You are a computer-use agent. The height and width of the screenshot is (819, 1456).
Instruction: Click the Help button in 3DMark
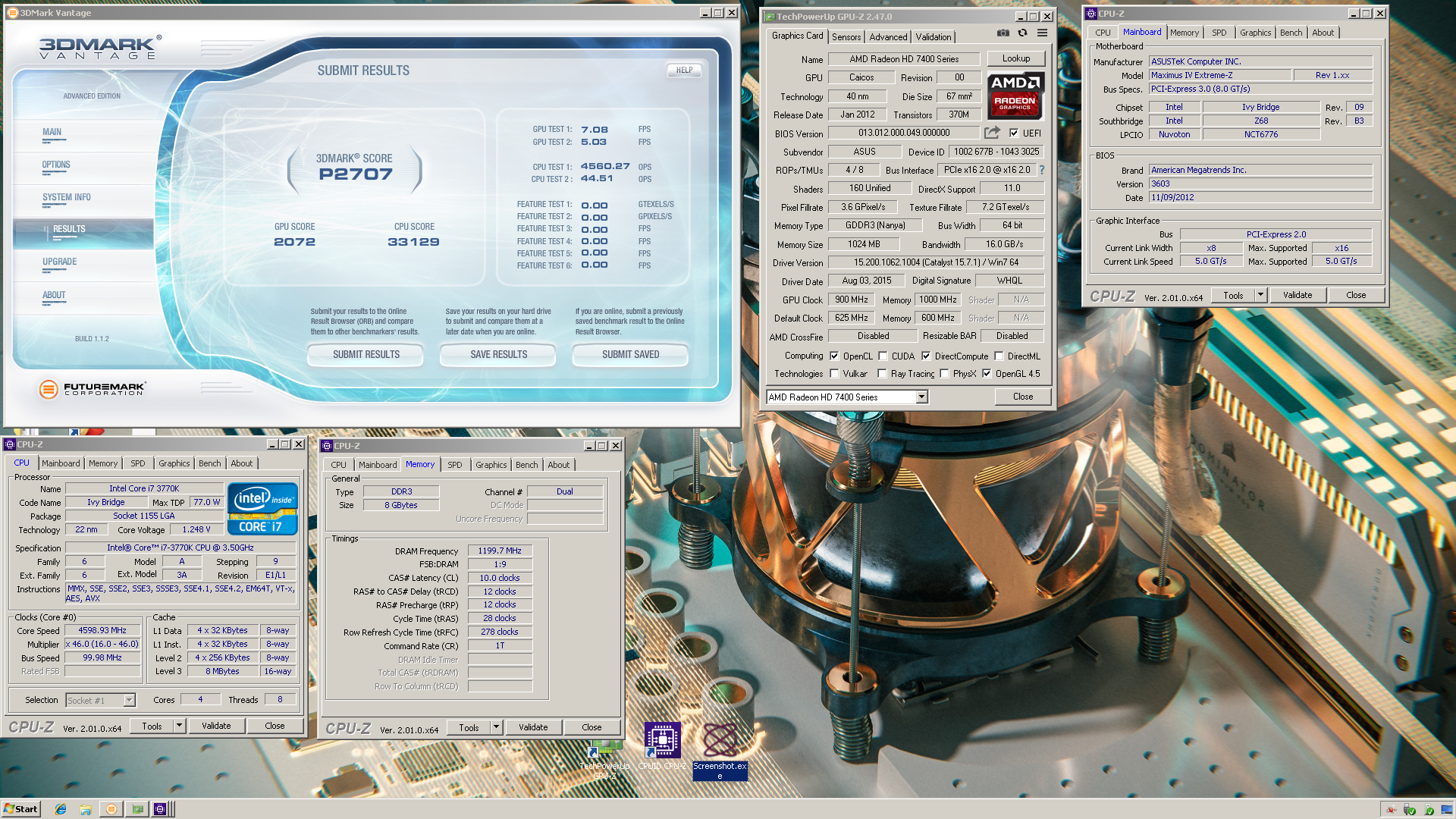684,70
